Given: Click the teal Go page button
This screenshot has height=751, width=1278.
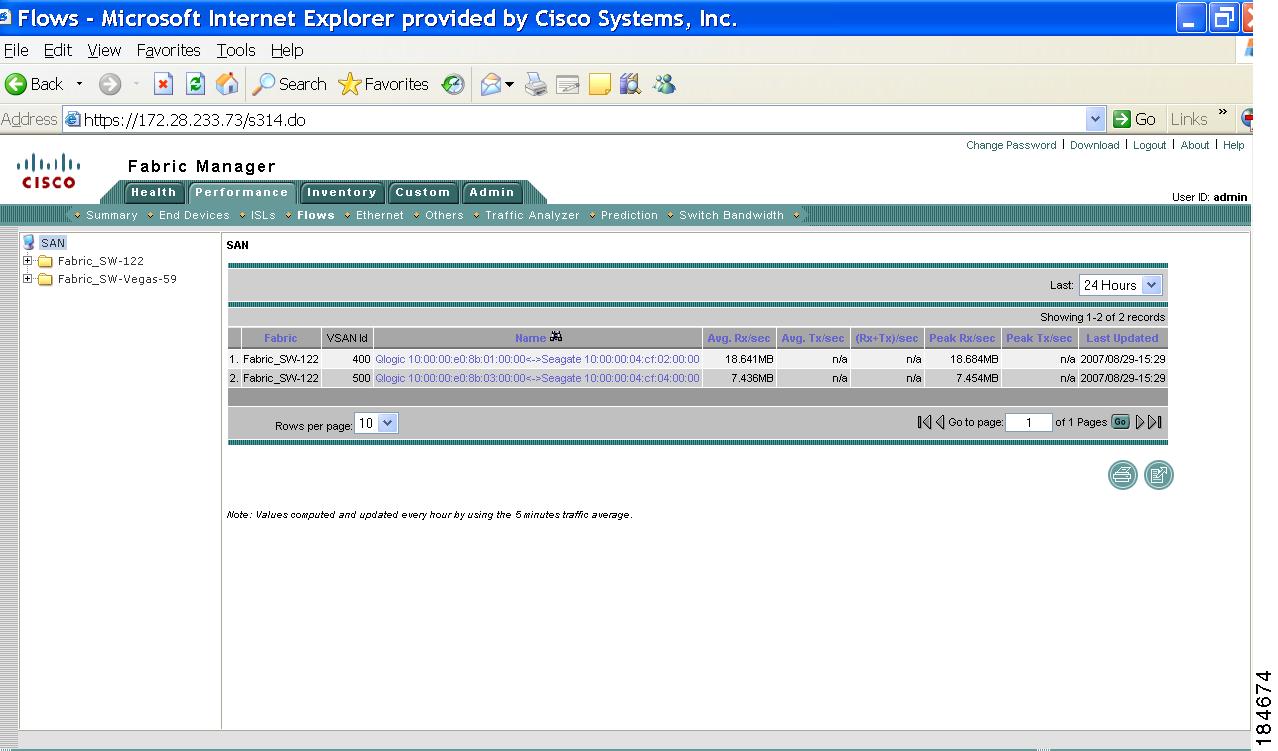Looking at the screenshot, I should [1121, 422].
